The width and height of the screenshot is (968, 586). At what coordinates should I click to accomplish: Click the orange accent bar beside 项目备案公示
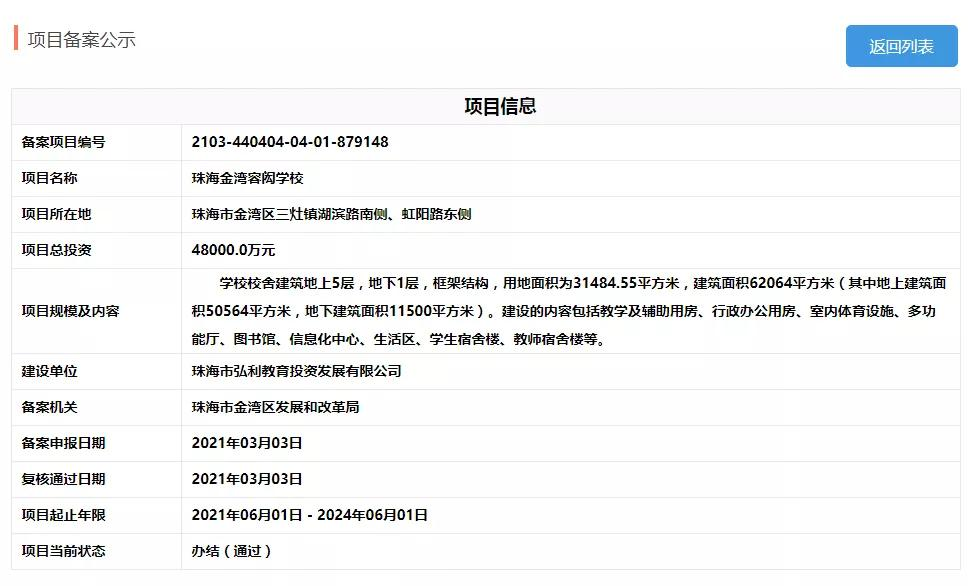pos(15,41)
